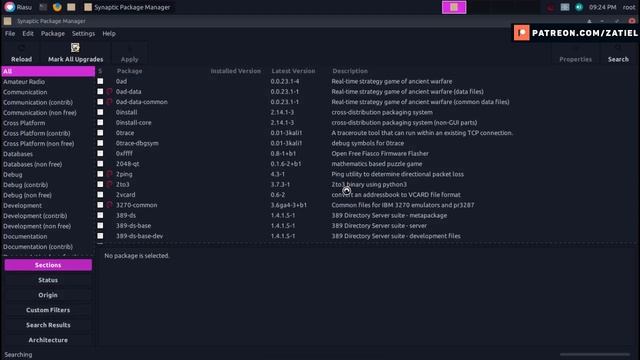Switch to the Sections filter view
The width and height of the screenshot is (640, 360).
click(48, 265)
